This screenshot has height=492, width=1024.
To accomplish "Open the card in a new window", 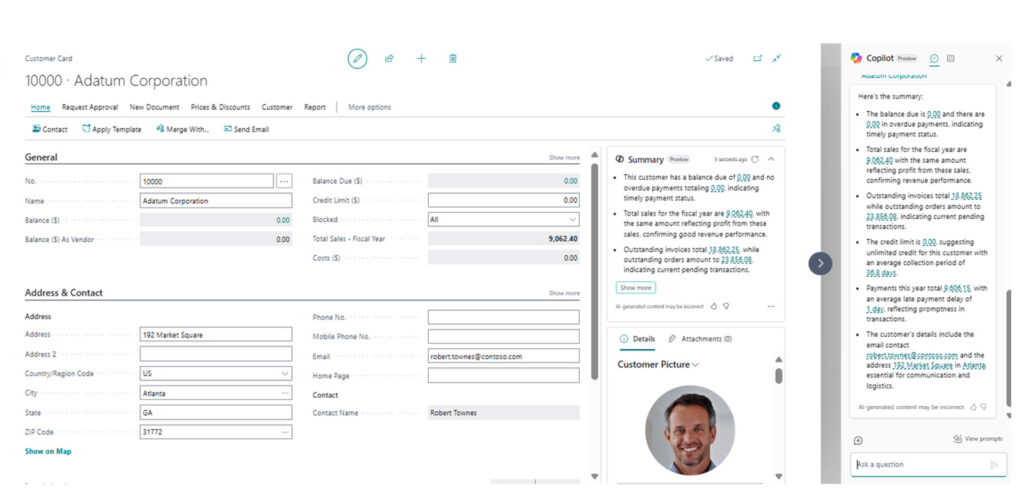I will tap(758, 58).
